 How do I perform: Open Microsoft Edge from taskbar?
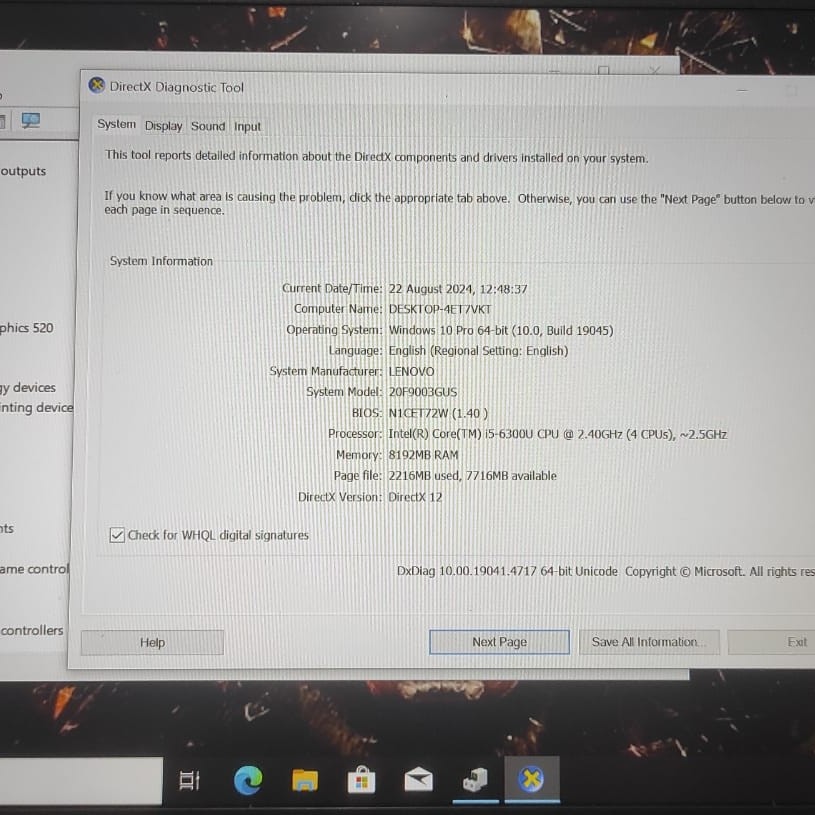(x=248, y=780)
